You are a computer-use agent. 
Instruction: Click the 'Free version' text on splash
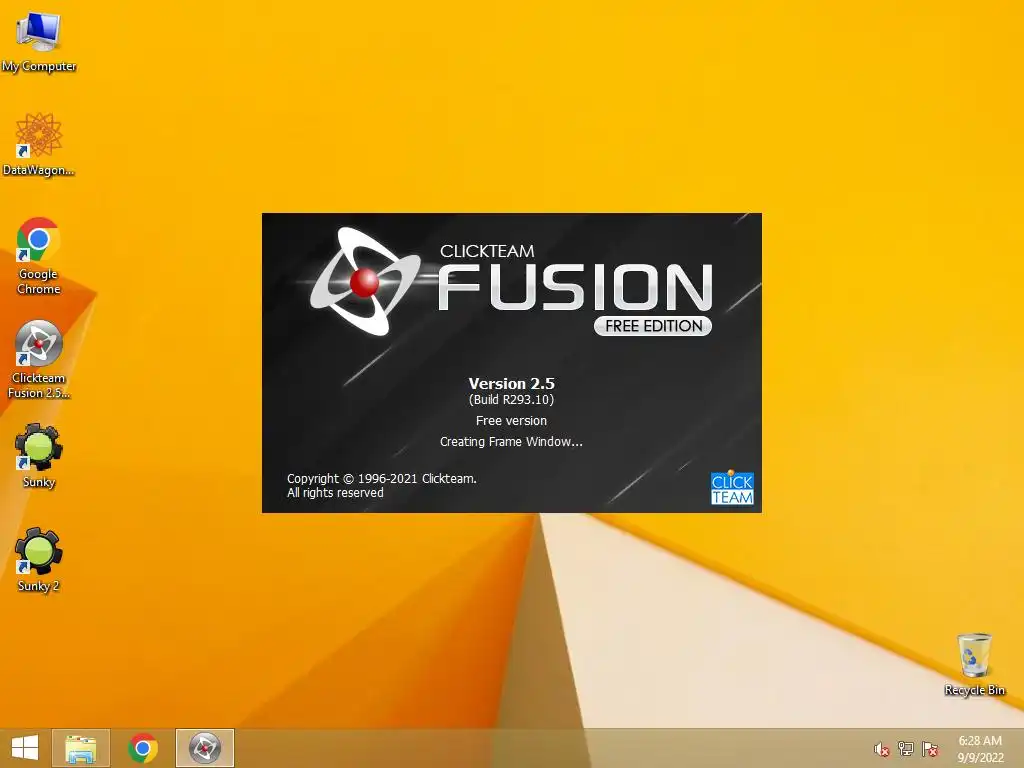click(x=511, y=421)
